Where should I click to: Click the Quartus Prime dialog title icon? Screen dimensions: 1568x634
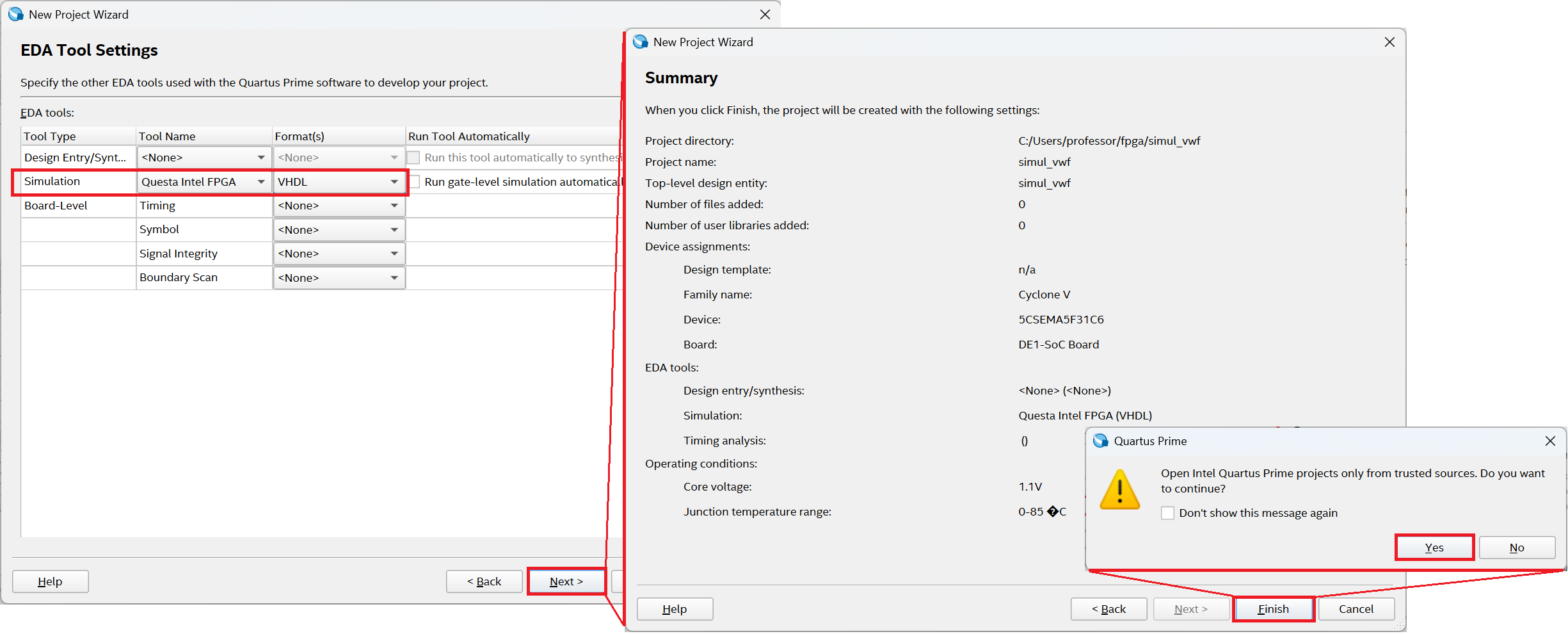1100,441
